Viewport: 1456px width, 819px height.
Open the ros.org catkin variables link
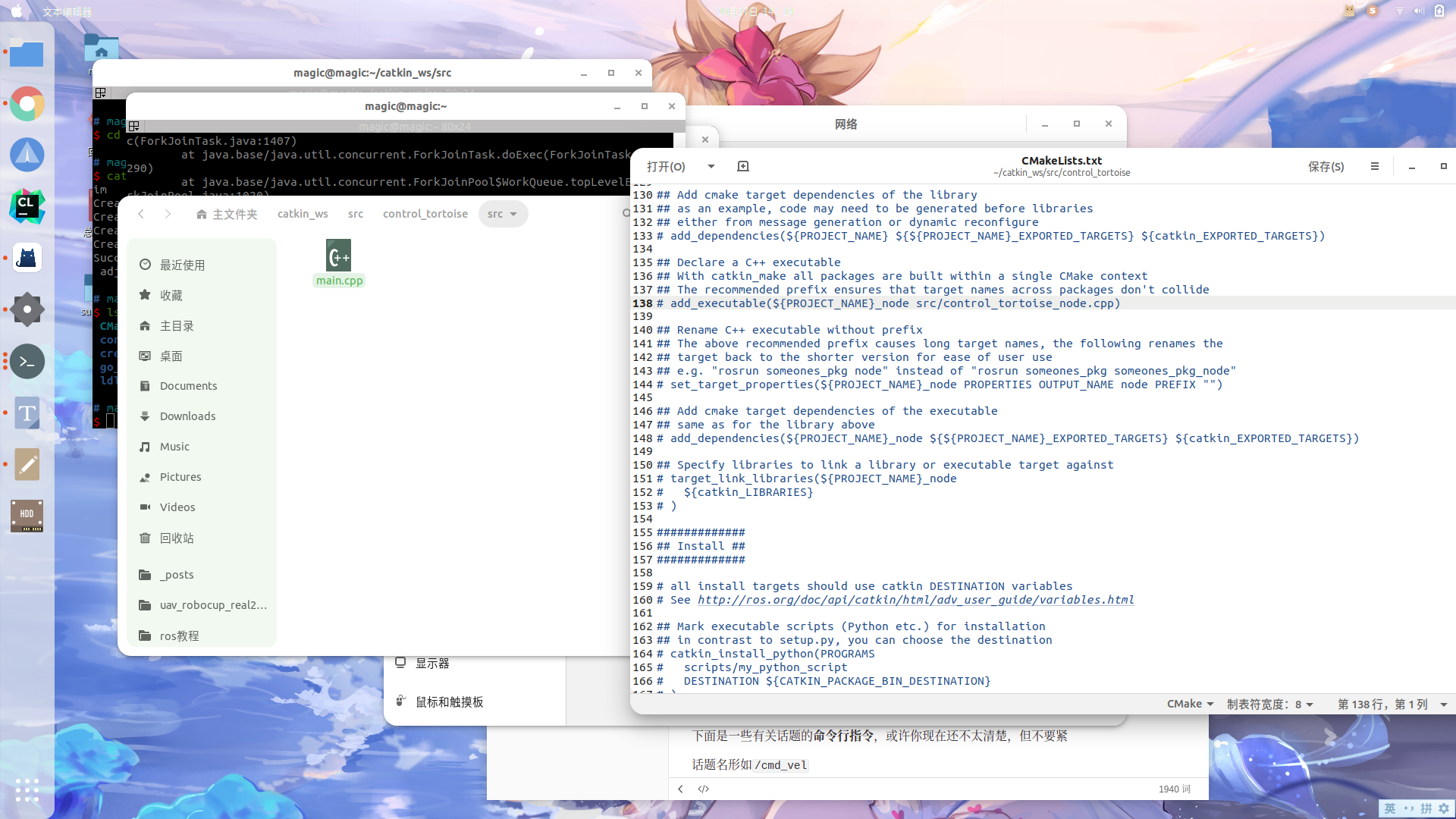pos(915,600)
